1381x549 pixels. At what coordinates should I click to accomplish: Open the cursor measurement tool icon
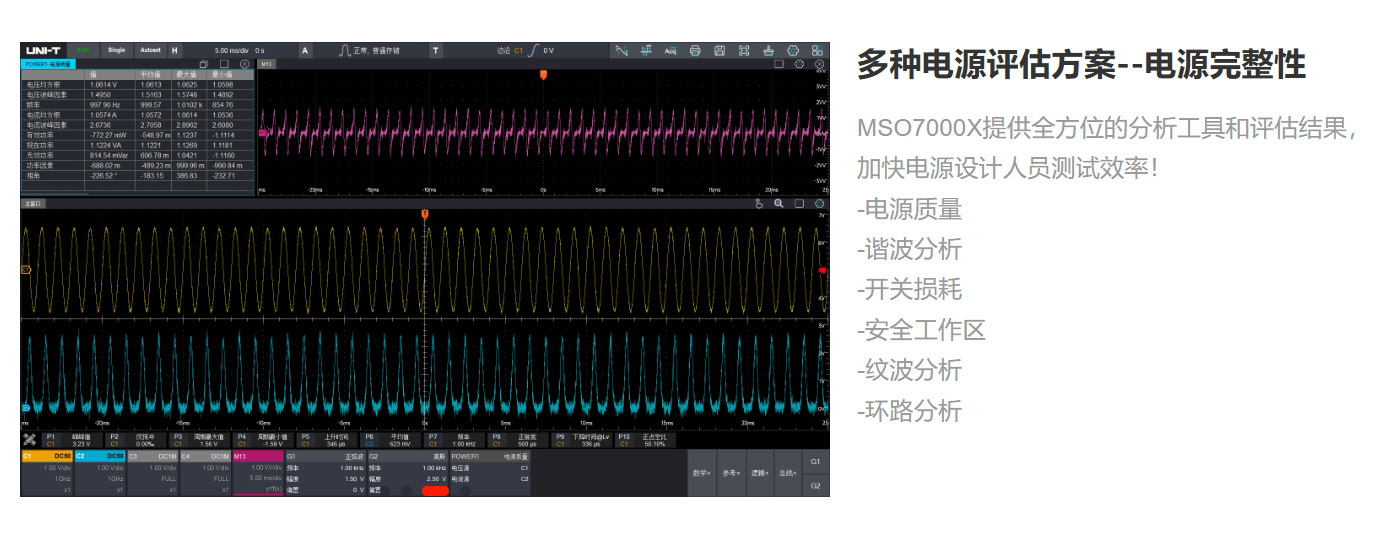coord(621,50)
